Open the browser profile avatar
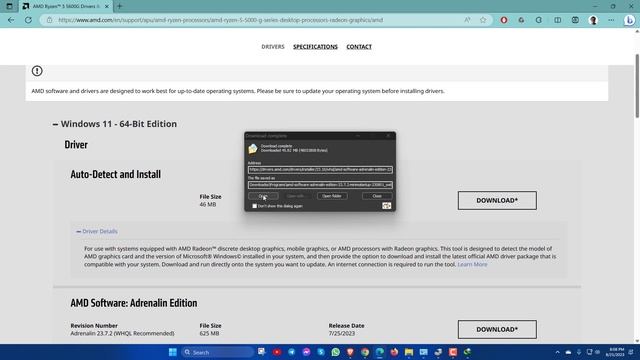The image size is (640, 360). (x=593, y=20)
